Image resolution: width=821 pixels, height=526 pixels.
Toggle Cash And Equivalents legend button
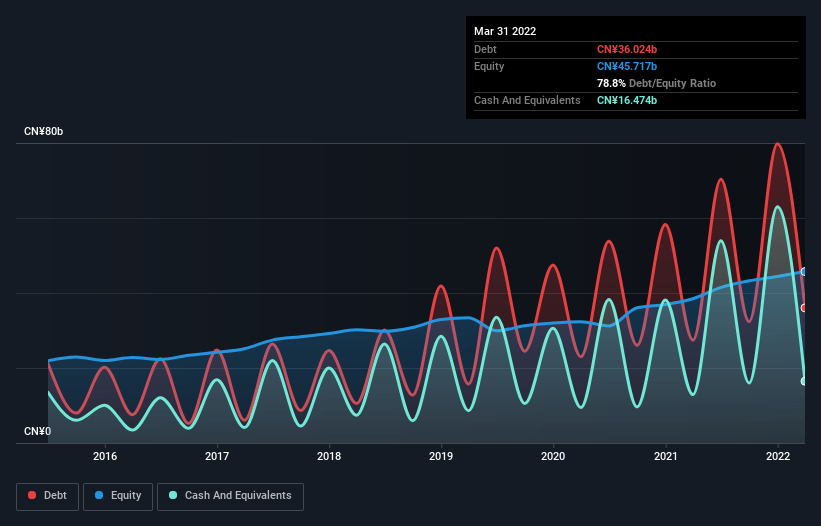pos(230,496)
